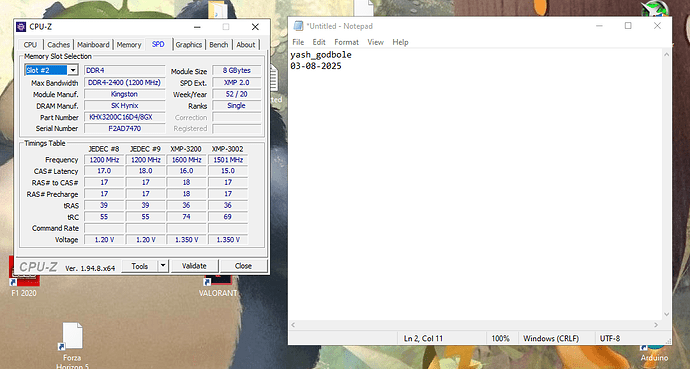
Task: Click the 03-08-2025 line in Notepad
Action: pyautogui.click(x=316, y=66)
